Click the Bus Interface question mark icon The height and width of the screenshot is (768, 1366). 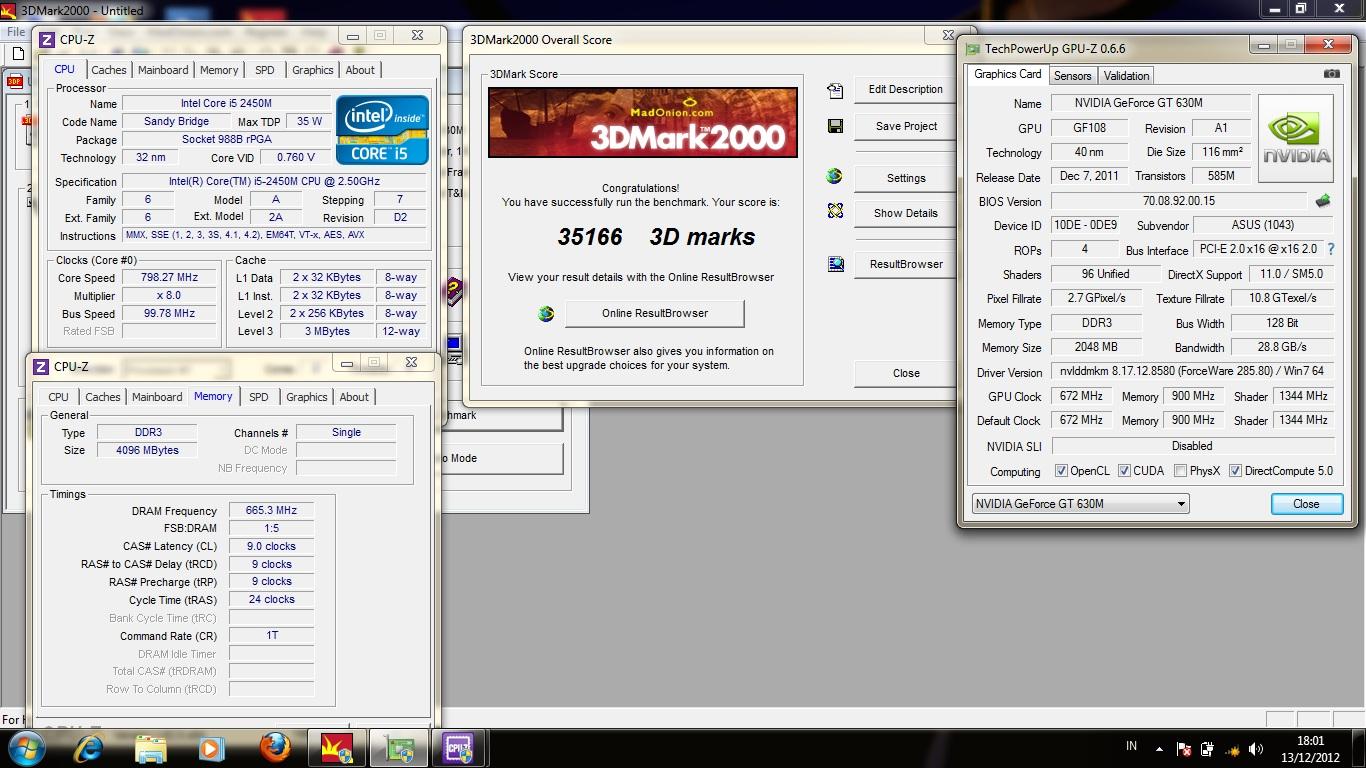tap(1330, 249)
